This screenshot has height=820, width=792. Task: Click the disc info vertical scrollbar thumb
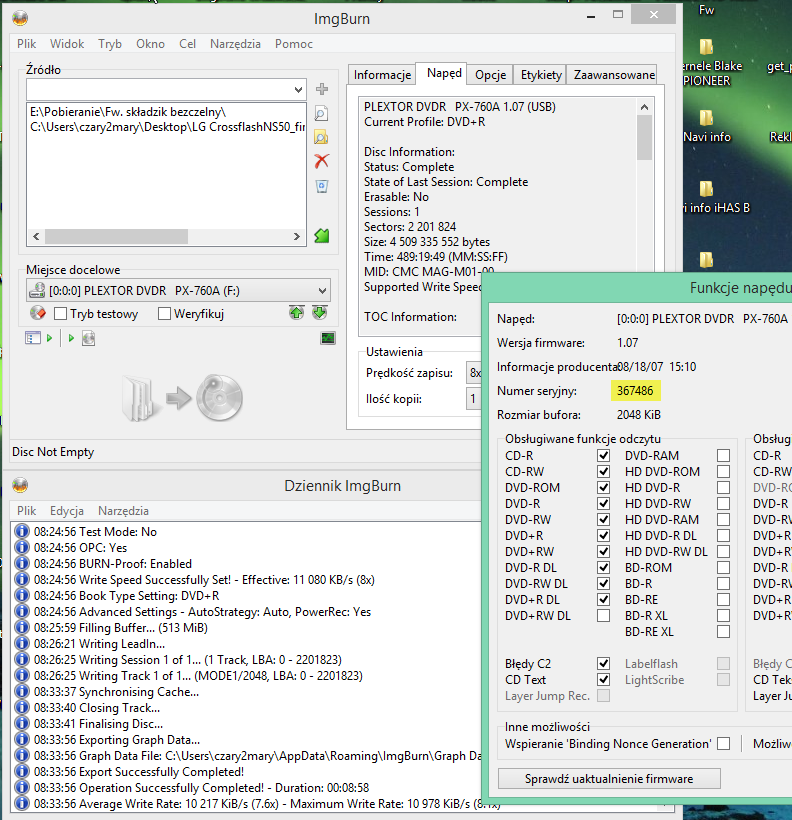tap(644, 138)
